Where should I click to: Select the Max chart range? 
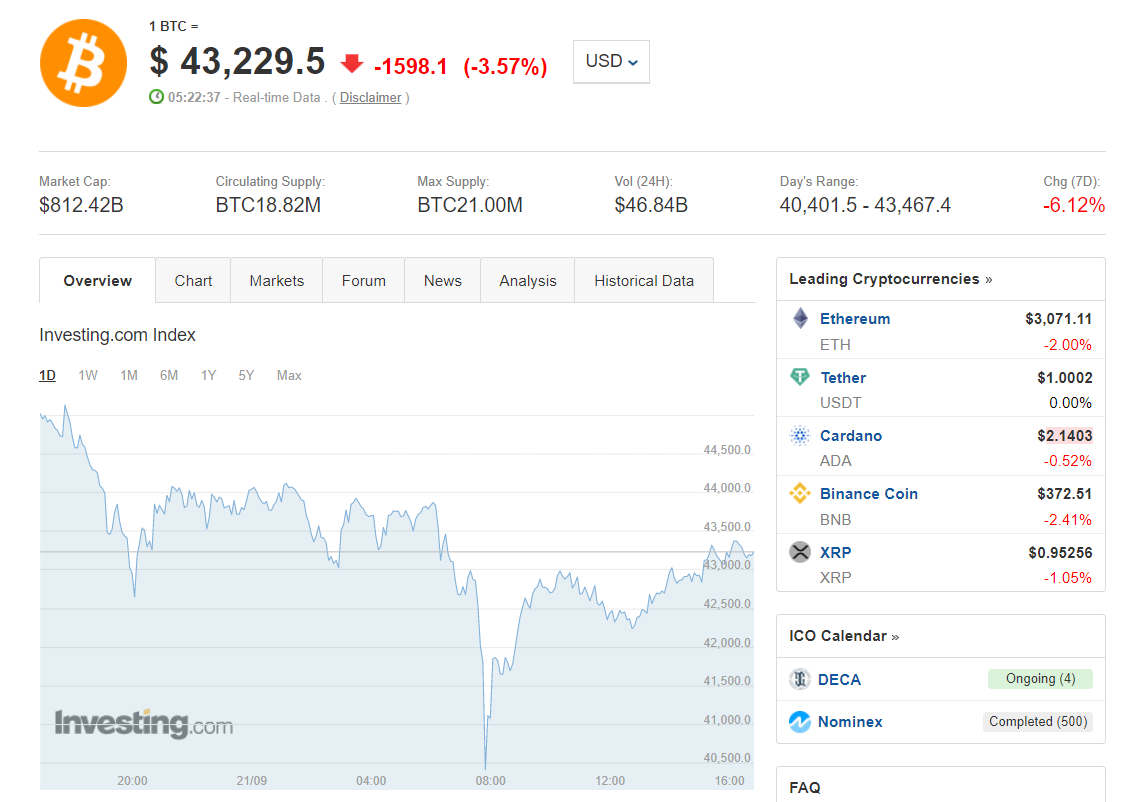[289, 375]
